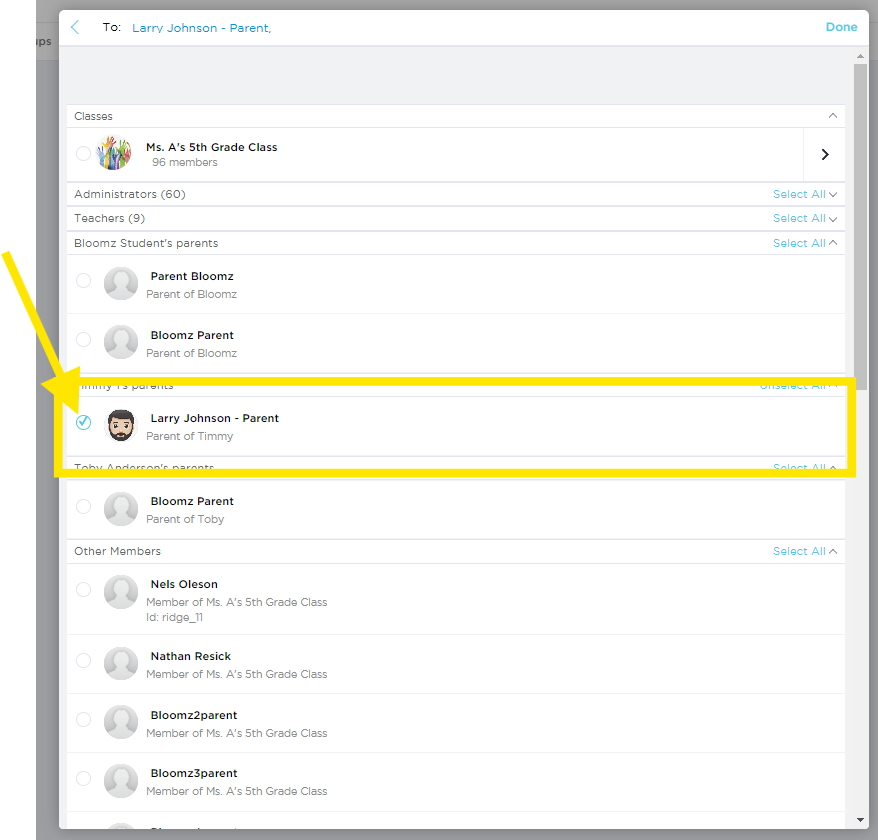Viewport: 878px width, 840px height.
Task: Check Bloomz Parent of Bloomz radio
Action: pyautogui.click(x=83, y=339)
